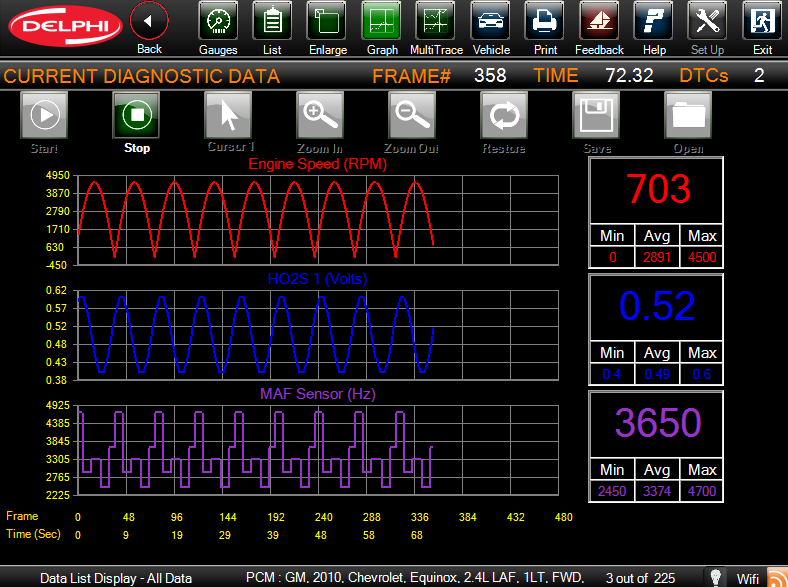Click the Engine Speed (RPM) graph title

[318, 164]
